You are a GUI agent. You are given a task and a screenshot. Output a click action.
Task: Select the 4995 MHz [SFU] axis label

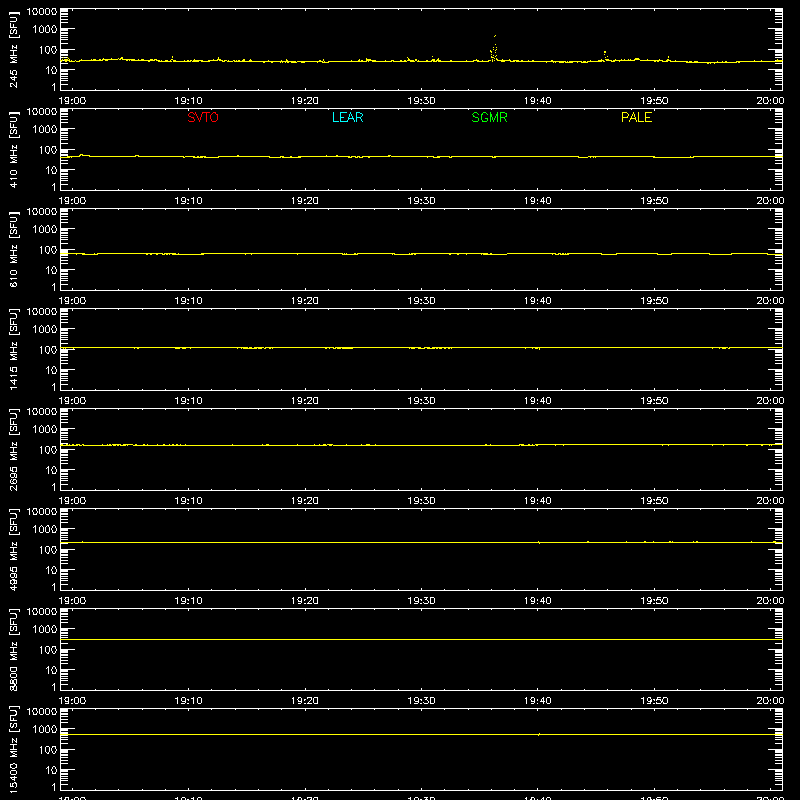click(x=13, y=549)
